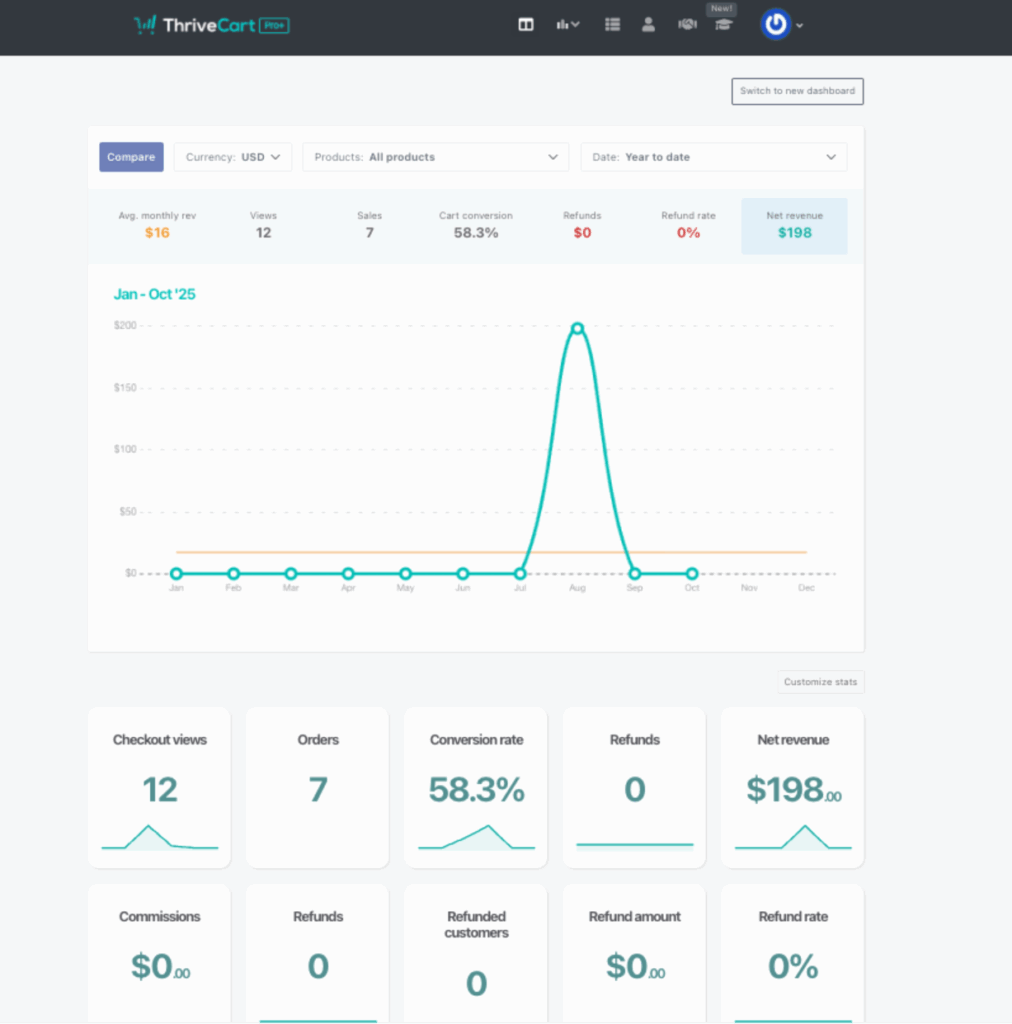This screenshot has height=1024, width=1012.
Task: Expand the Products All products dropdown
Action: pos(435,157)
